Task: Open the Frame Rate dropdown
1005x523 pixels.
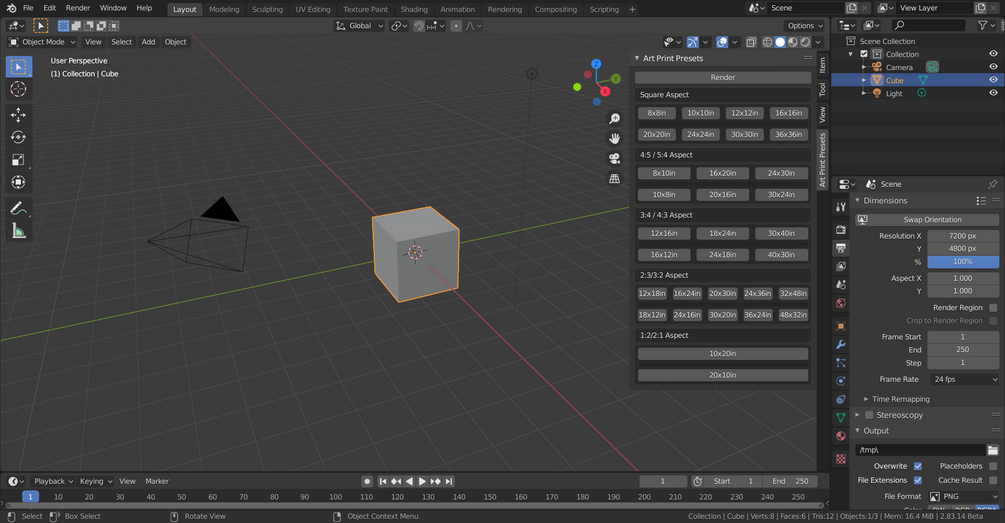Action: [963, 379]
